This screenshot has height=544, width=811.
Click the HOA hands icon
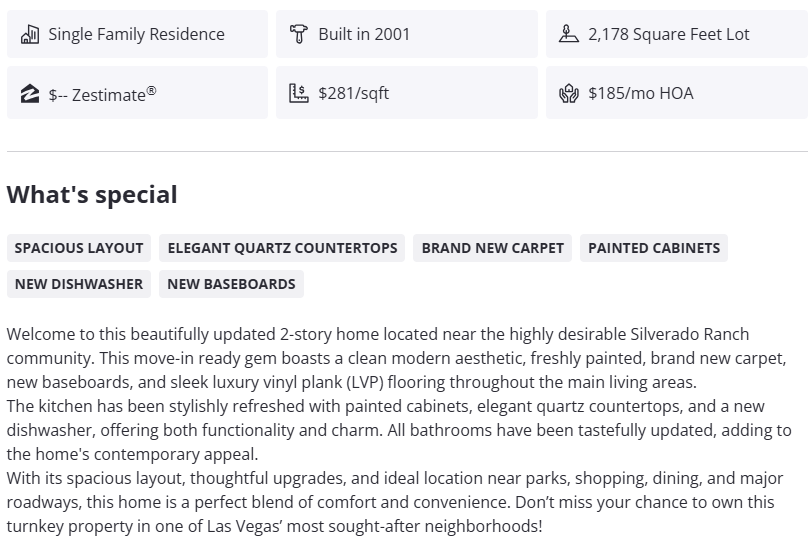[x=569, y=94]
